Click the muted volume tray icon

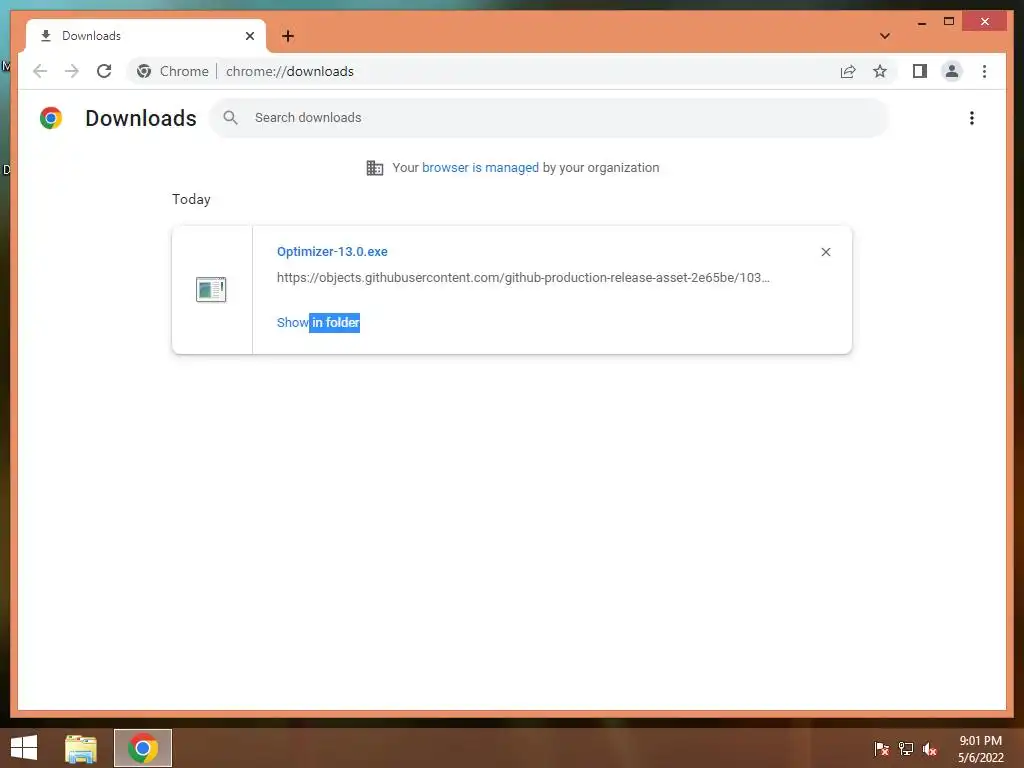(x=930, y=749)
